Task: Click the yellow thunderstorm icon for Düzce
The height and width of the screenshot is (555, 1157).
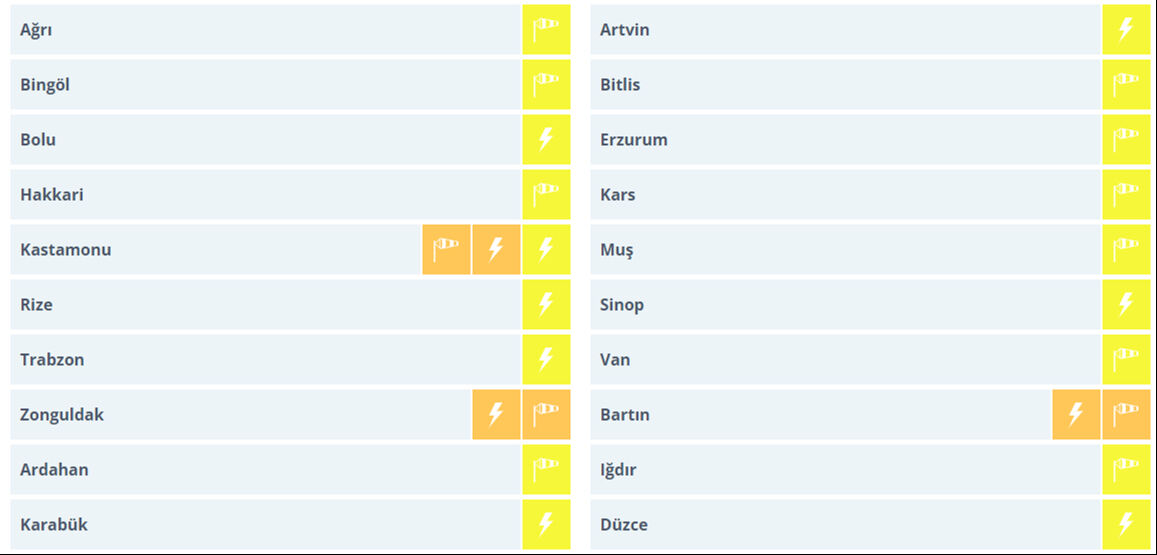Action: pos(1126,525)
